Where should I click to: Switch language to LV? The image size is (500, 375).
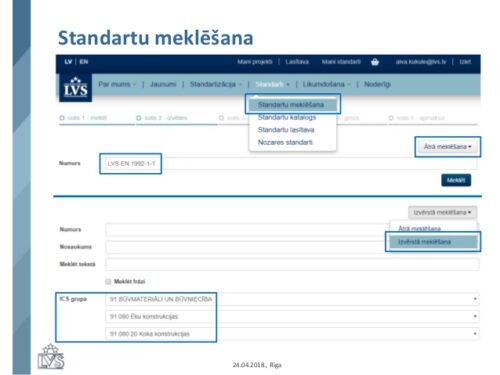coord(68,62)
